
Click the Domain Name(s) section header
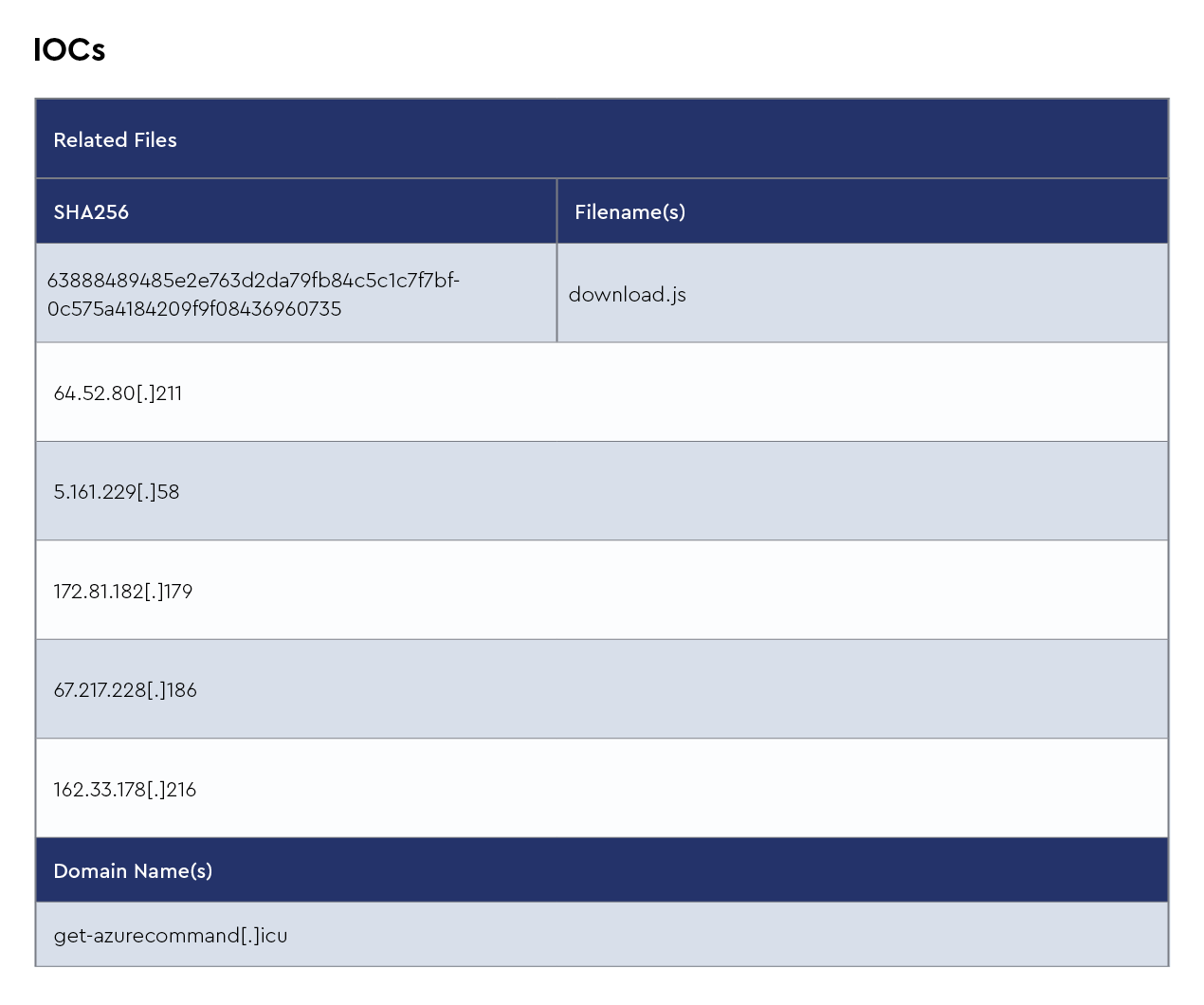click(133, 870)
